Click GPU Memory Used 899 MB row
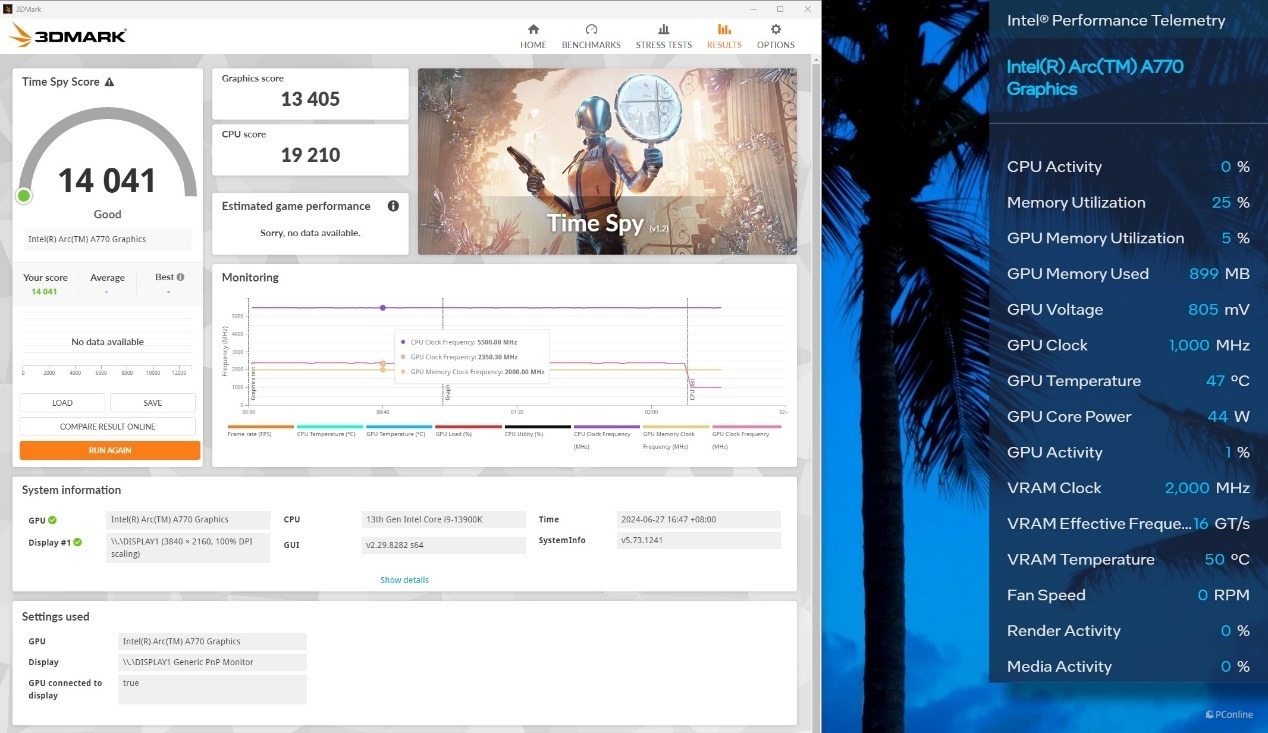This screenshot has width=1268, height=733. click(1128, 274)
